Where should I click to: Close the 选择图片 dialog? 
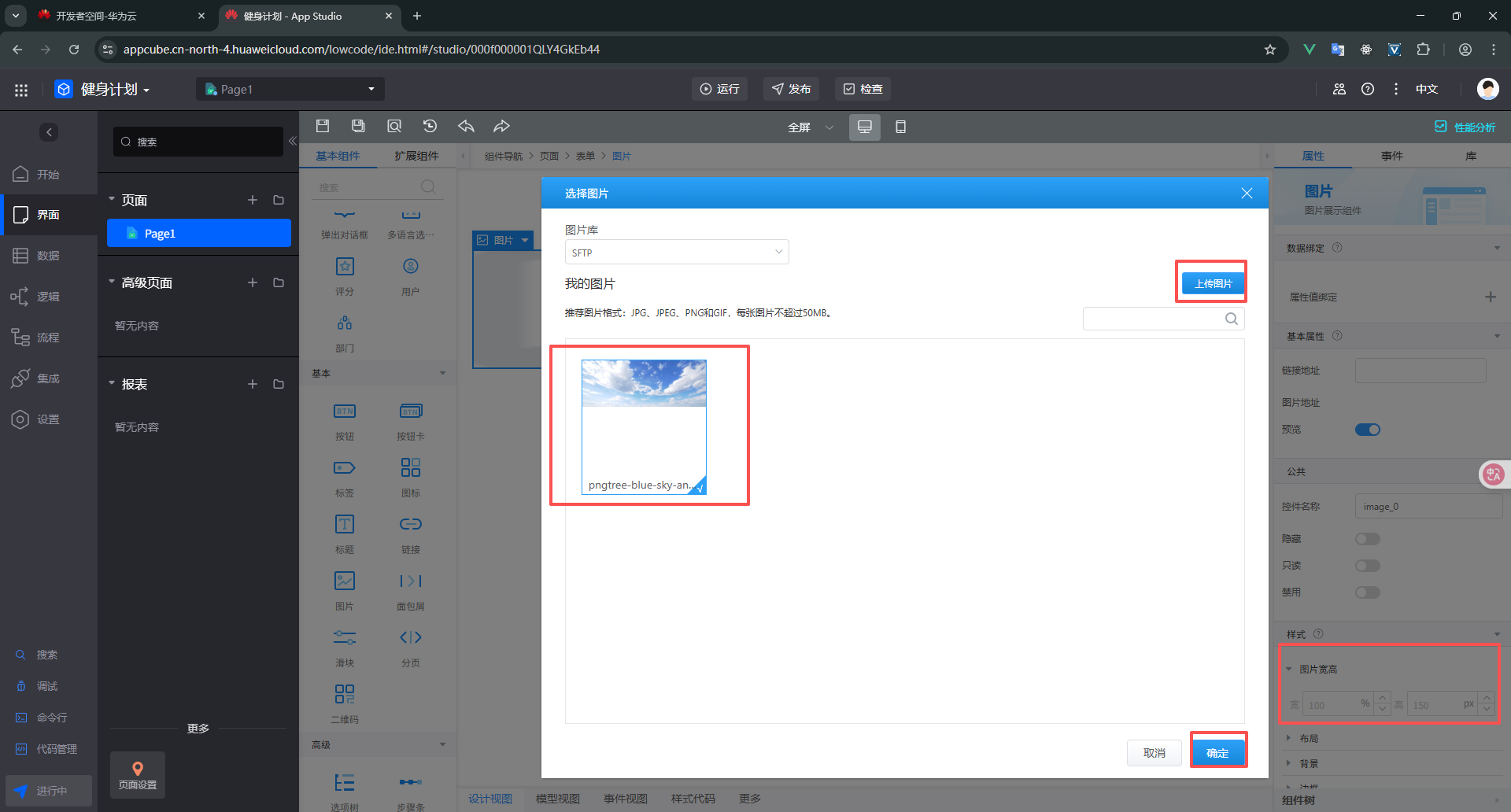[1247, 194]
